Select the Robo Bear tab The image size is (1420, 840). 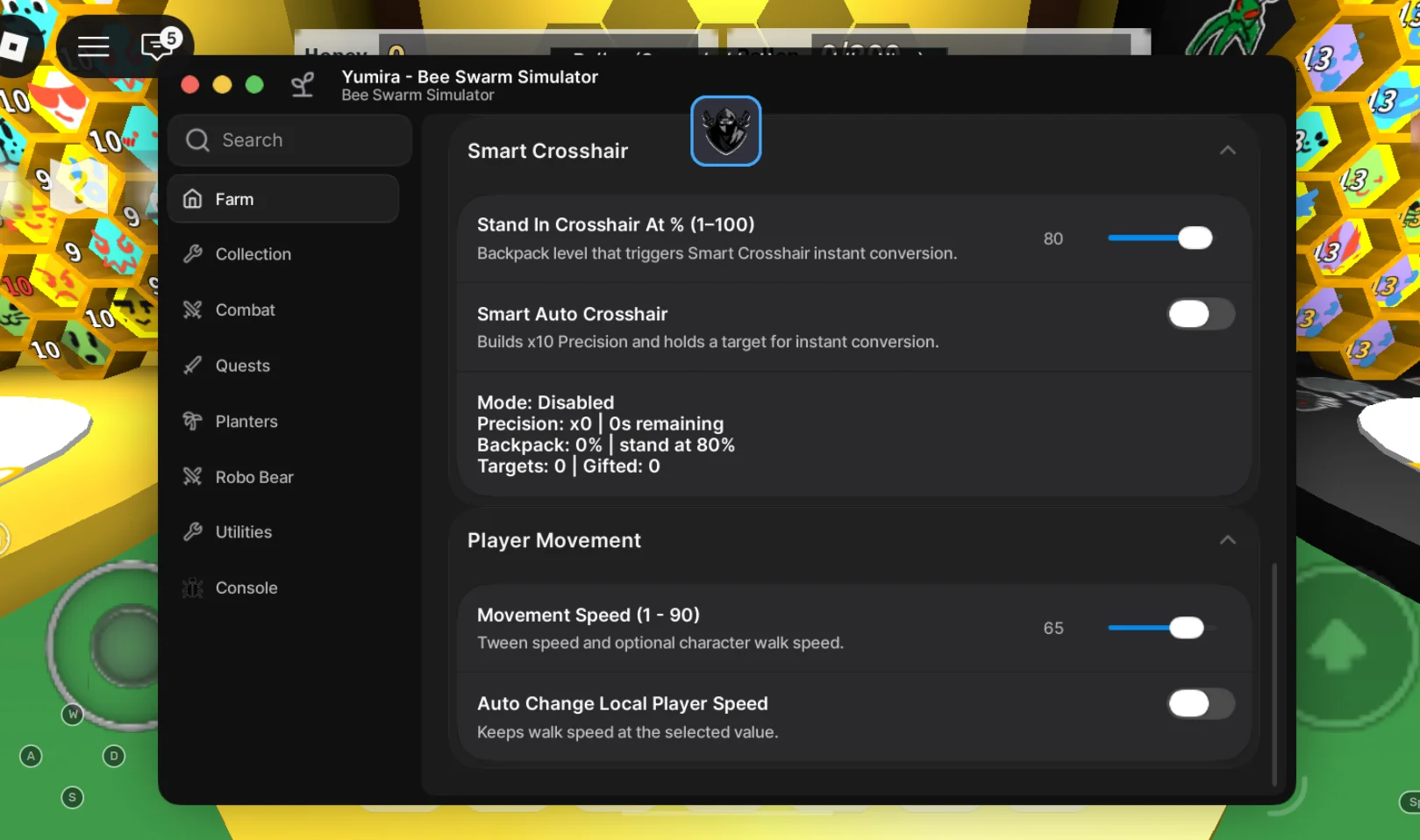283,477
